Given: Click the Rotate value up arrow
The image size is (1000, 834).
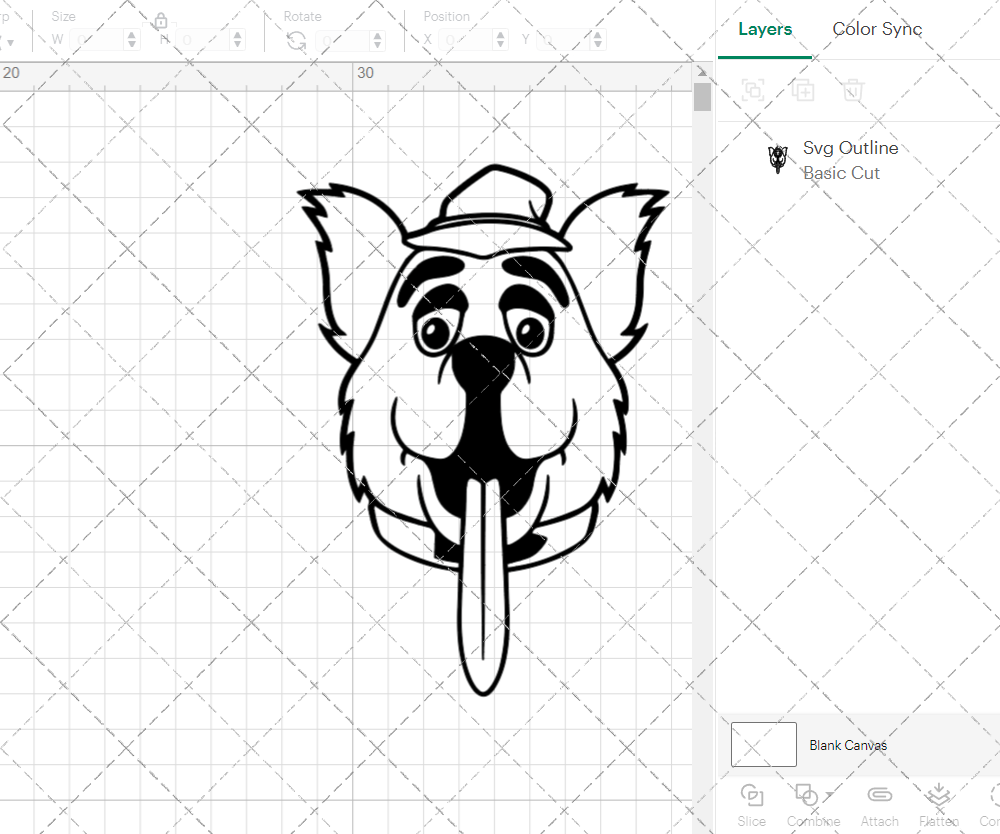Looking at the screenshot, I should (x=376, y=34).
